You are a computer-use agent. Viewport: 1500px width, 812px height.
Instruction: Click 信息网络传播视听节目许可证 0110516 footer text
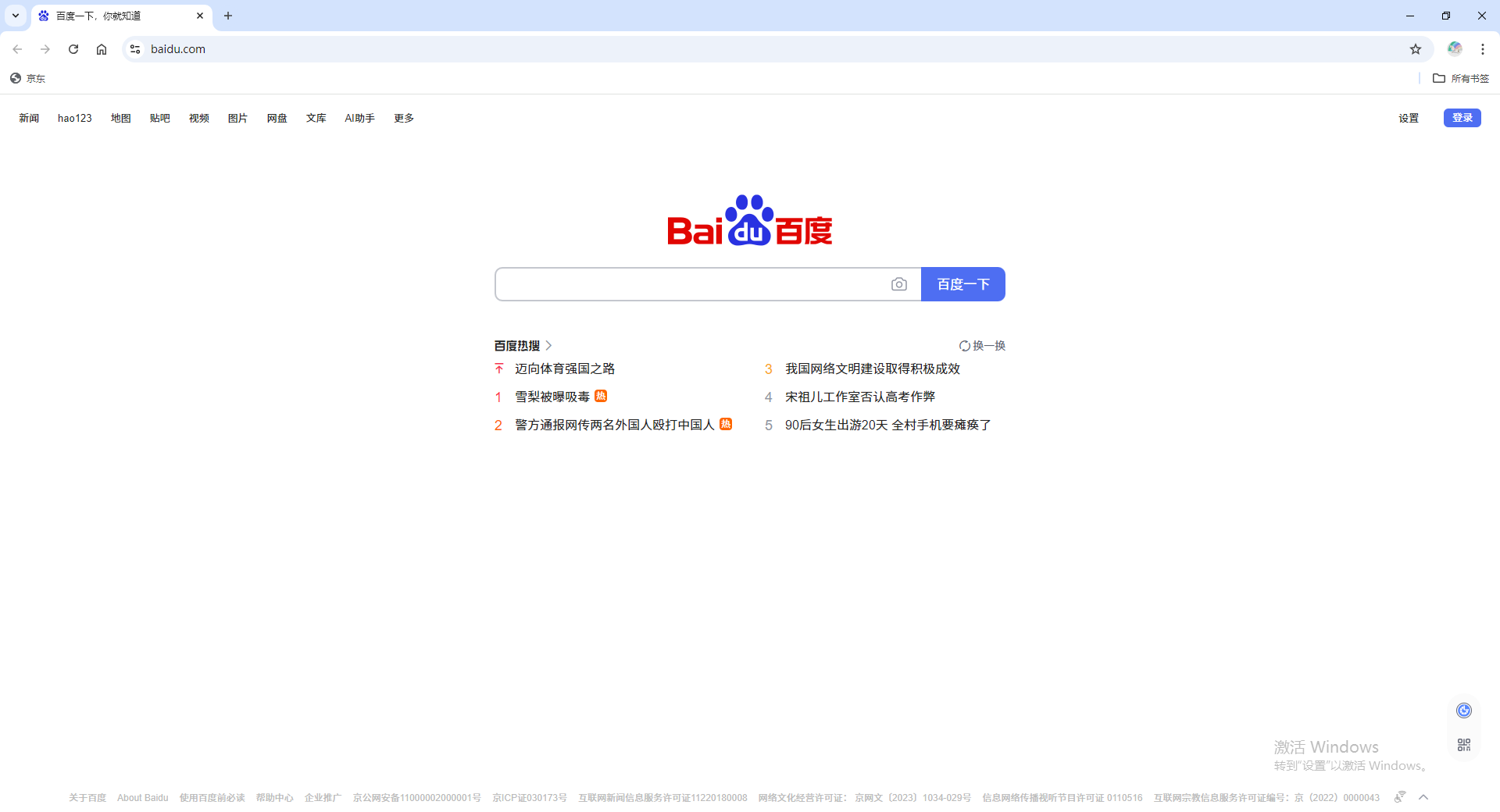coord(1062,798)
